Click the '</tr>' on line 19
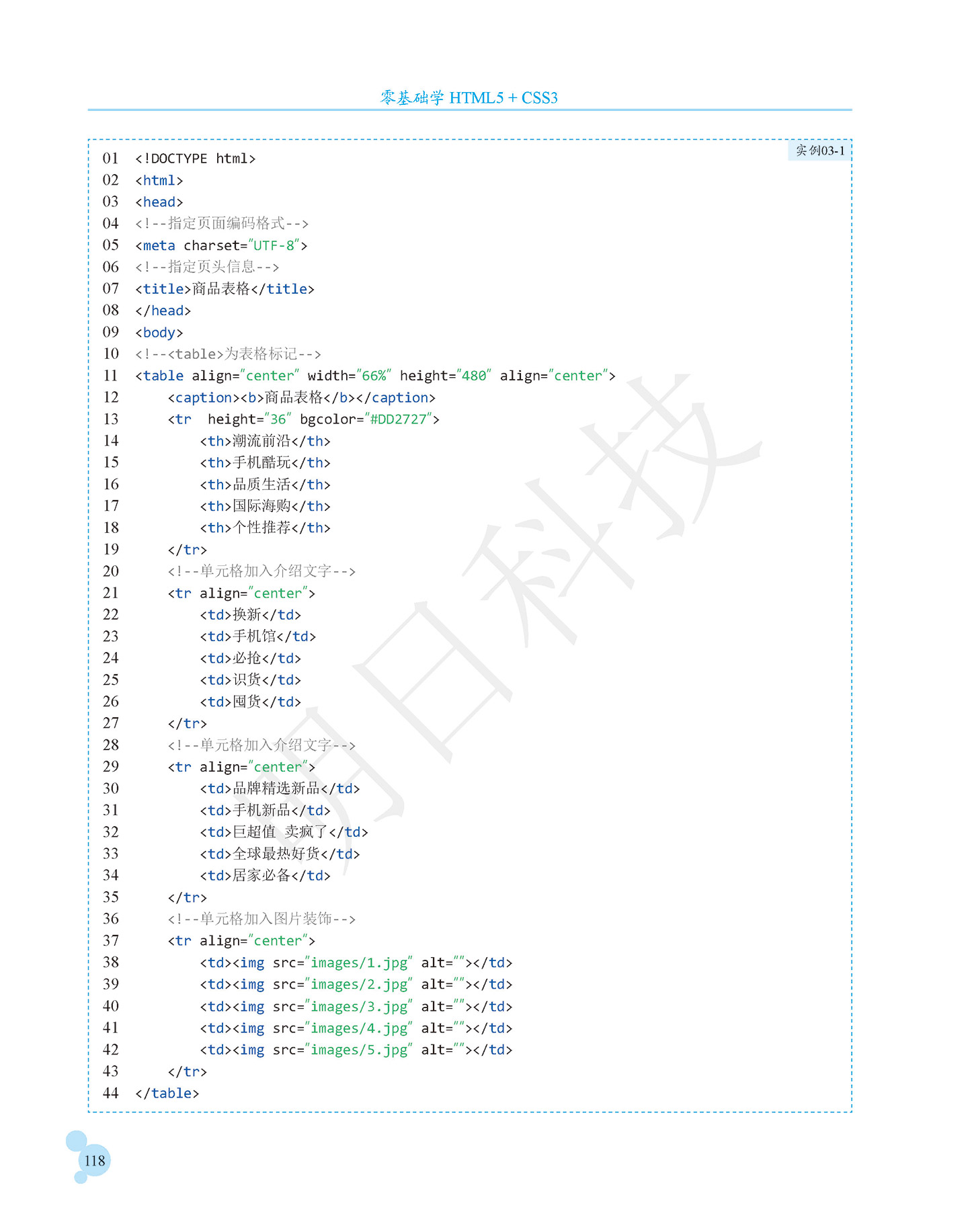 coord(187,550)
